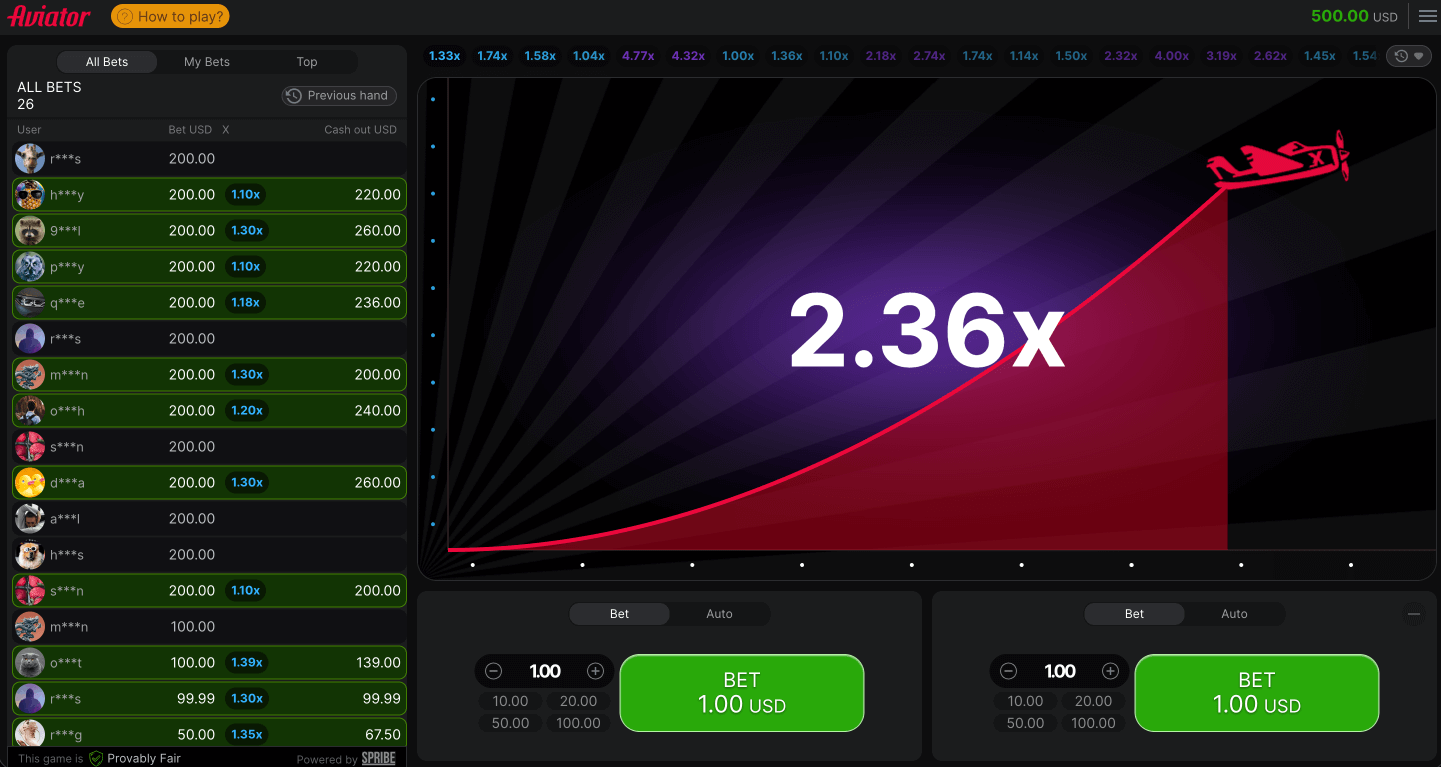This screenshot has height=767, width=1441.
Task: Open Previous hand results
Action: tap(339, 95)
